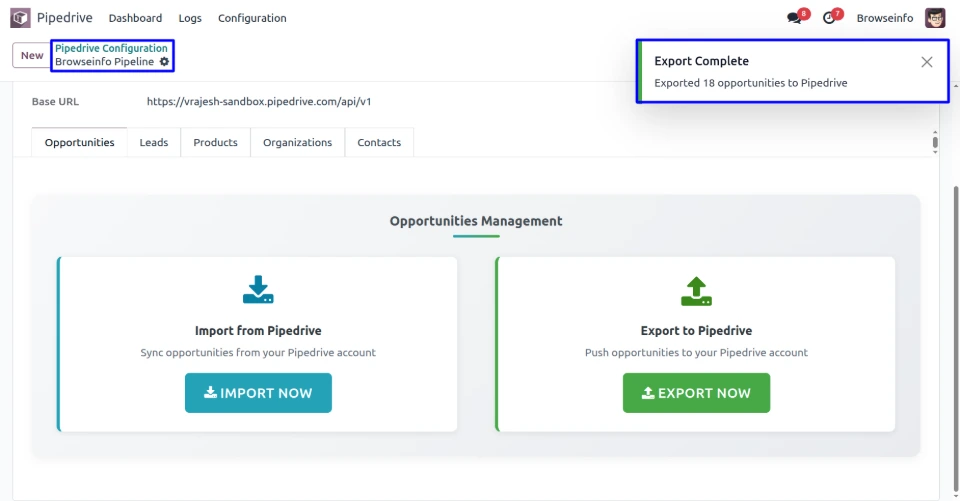Open the Logs menu

(x=190, y=18)
